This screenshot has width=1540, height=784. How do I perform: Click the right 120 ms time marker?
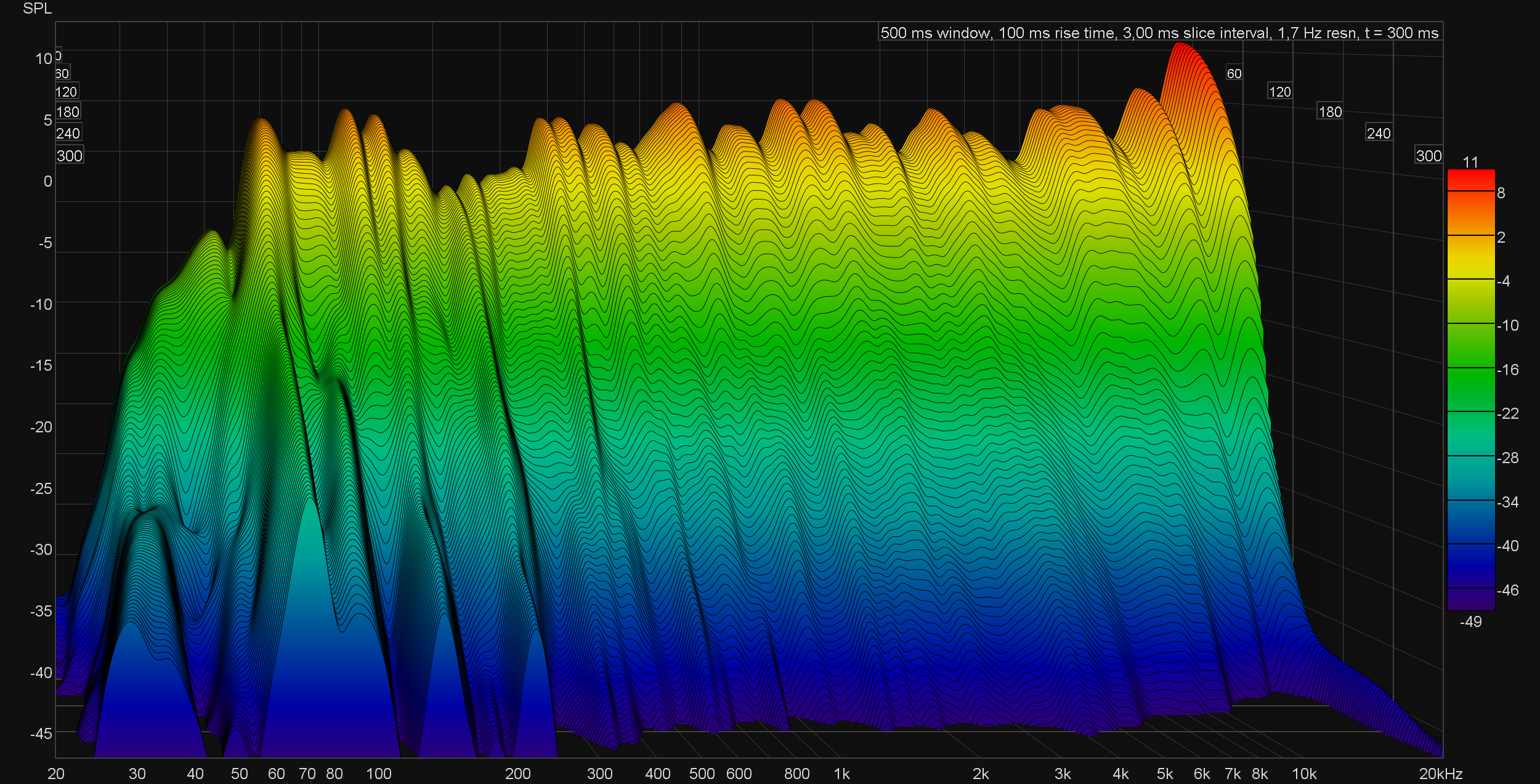click(1279, 92)
